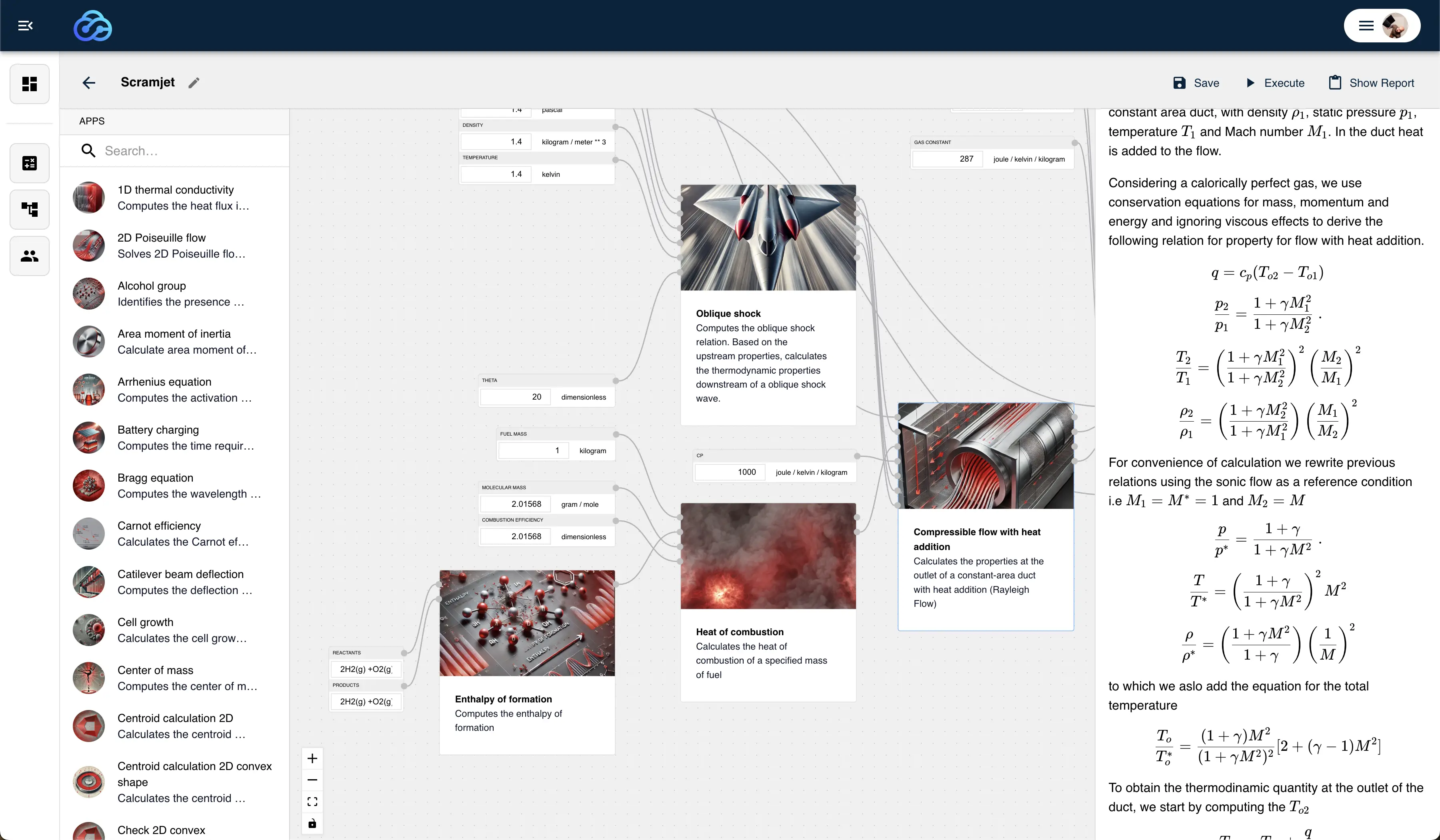
Task: Click the Scramjet workflow title
Action: coord(148,82)
